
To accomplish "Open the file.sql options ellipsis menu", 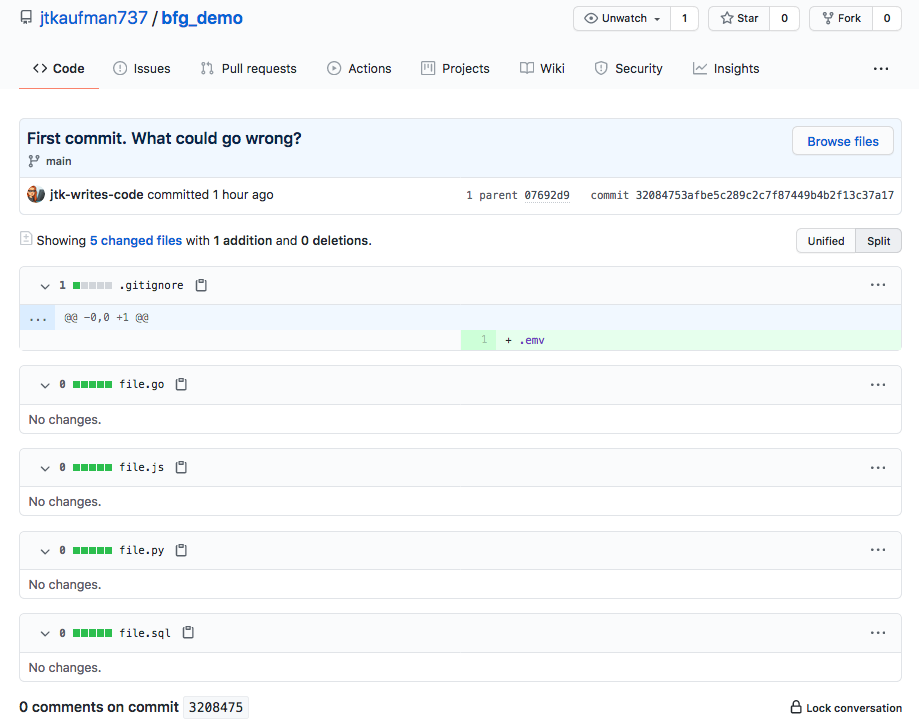I will [x=878, y=632].
